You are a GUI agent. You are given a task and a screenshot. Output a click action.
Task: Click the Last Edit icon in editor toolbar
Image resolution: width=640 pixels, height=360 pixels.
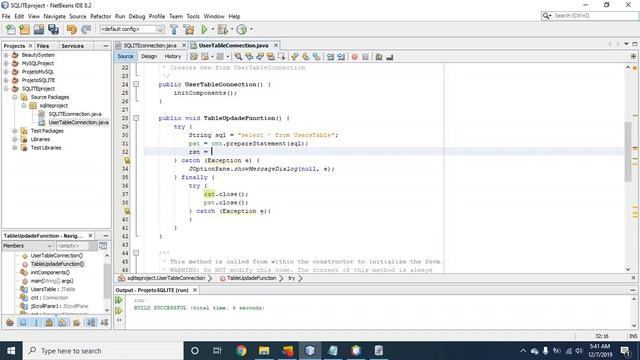click(194, 57)
